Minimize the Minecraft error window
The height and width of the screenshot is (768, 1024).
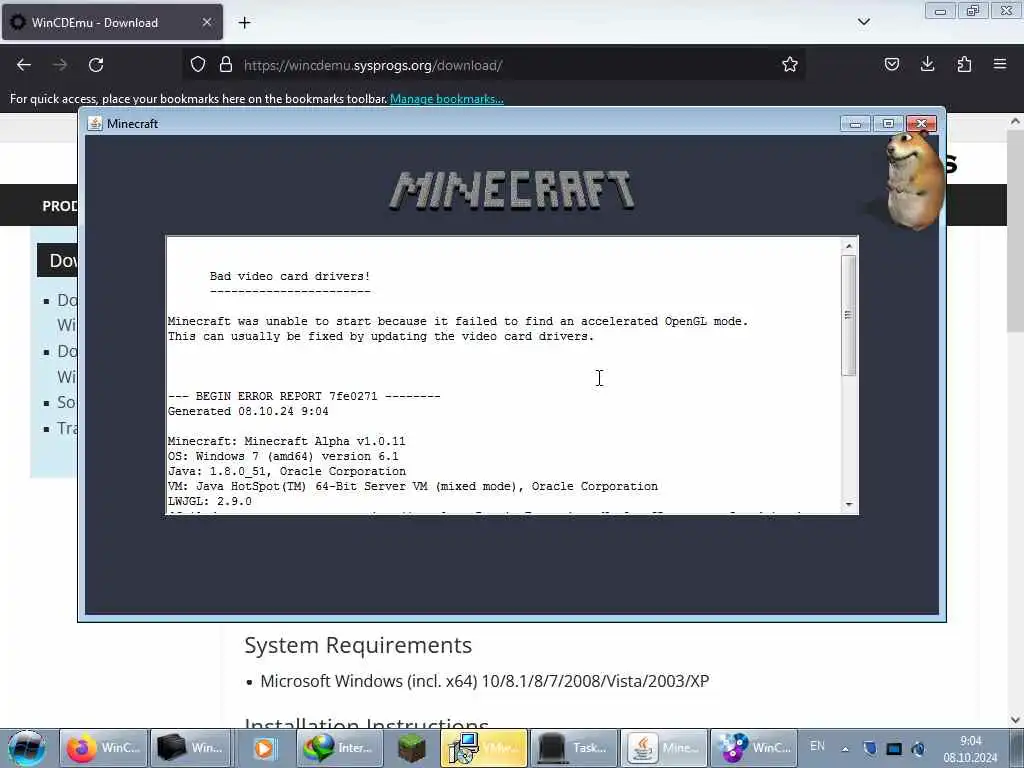(x=855, y=123)
